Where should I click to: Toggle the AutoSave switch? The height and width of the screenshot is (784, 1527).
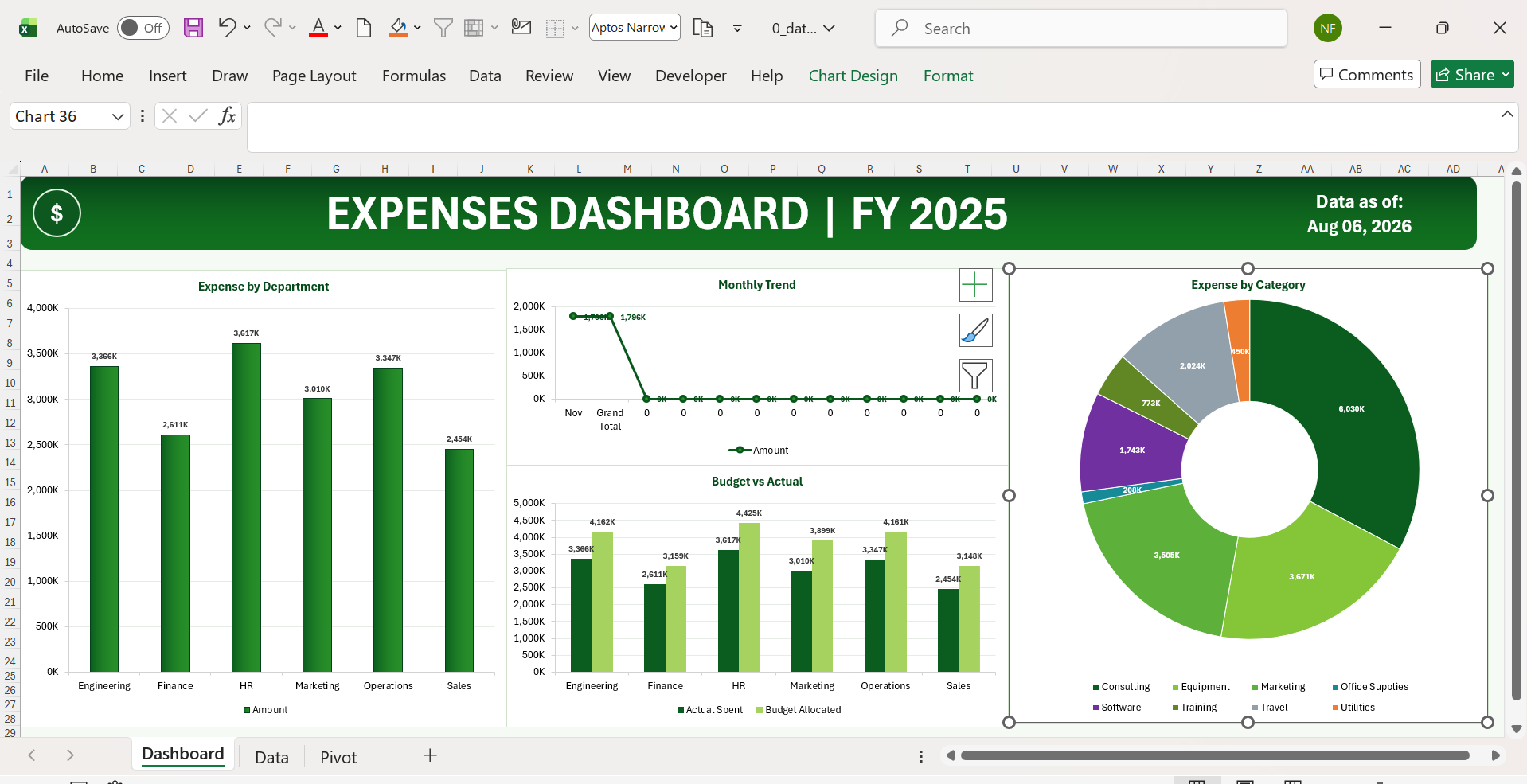[x=143, y=29]
